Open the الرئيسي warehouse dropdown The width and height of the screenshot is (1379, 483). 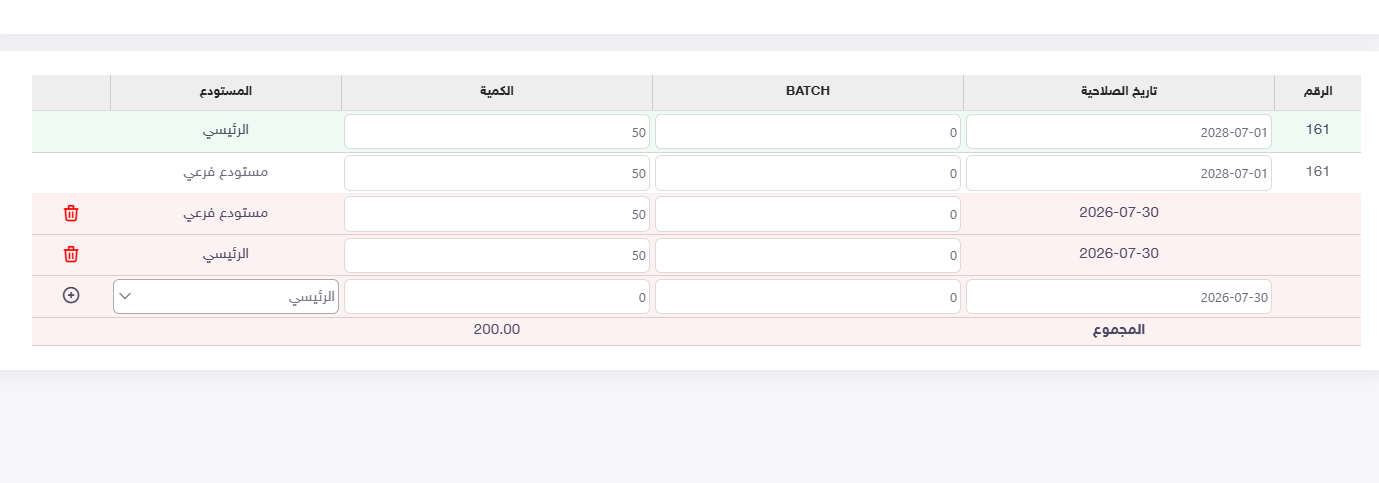tap(226, 297)
